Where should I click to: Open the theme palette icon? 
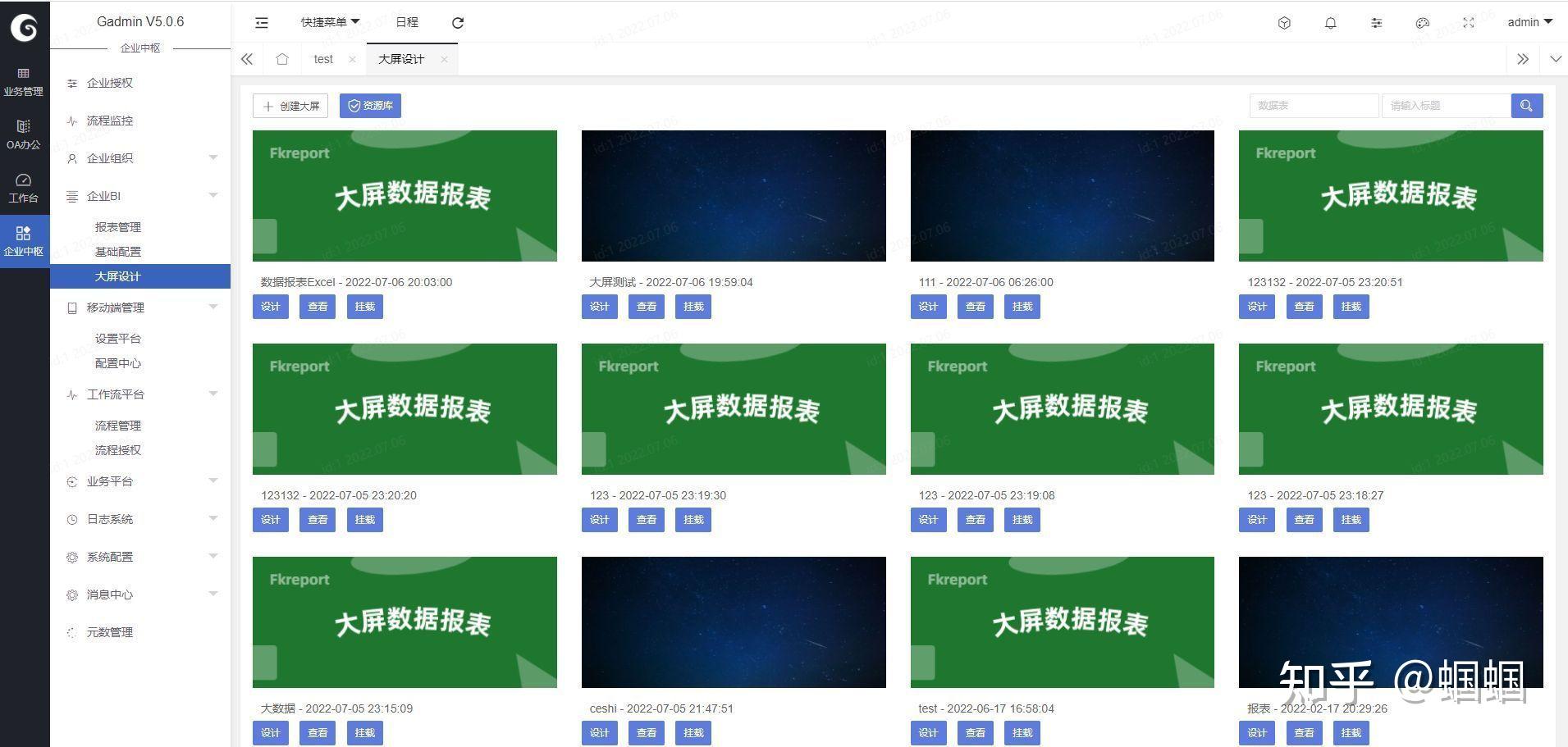[1423, 22]
